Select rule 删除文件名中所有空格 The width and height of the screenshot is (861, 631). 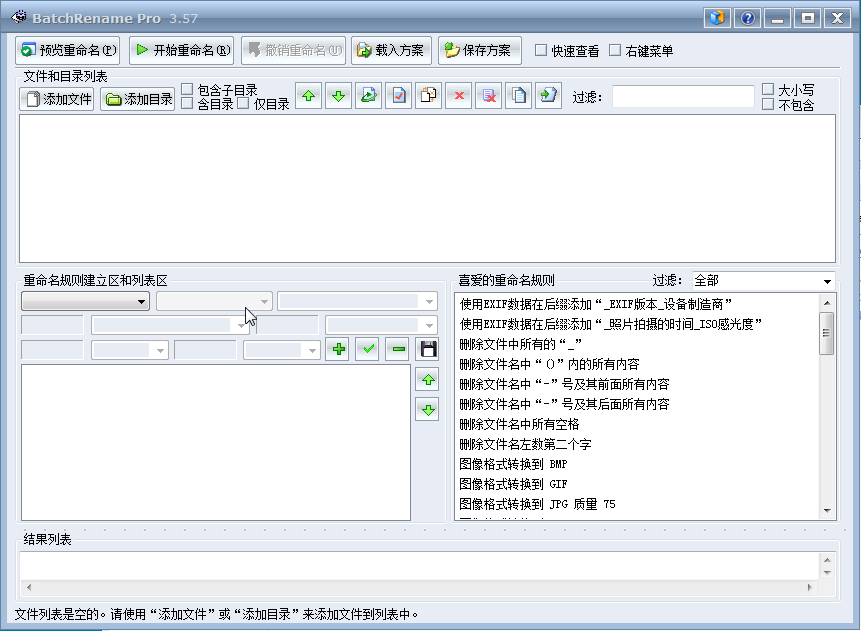(x=519, y=424)
